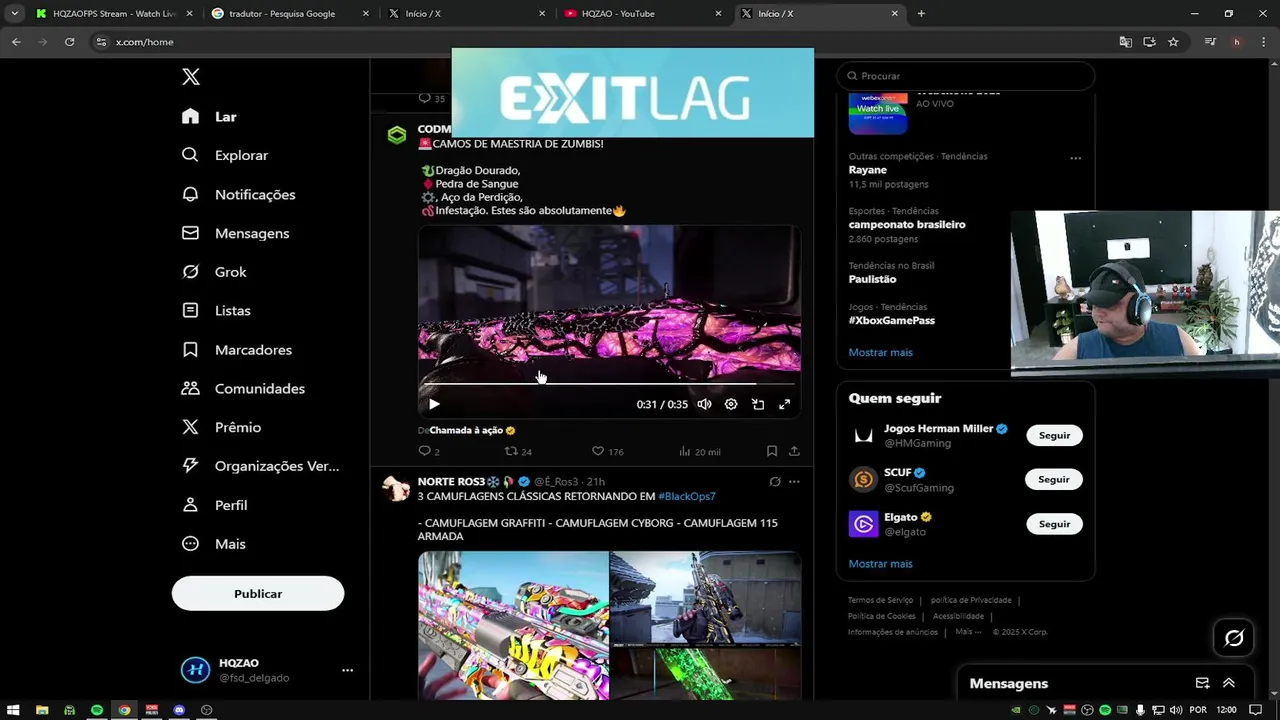Screen dimensions: 1280x720
Task: Click Mostrar mais under trends
Action: click(x=881, y=352)
